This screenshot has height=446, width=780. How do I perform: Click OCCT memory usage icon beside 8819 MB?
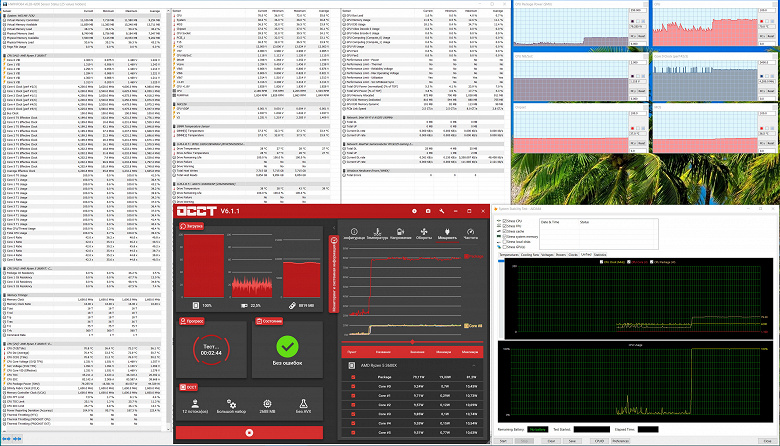pos(292,305)
